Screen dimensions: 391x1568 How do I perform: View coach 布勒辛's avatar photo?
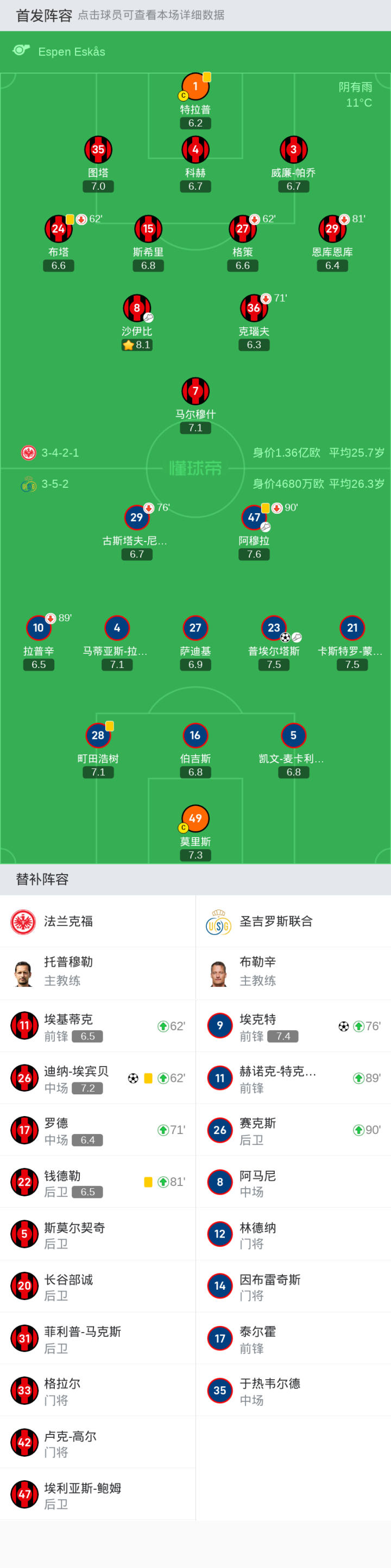click(219, 973)
